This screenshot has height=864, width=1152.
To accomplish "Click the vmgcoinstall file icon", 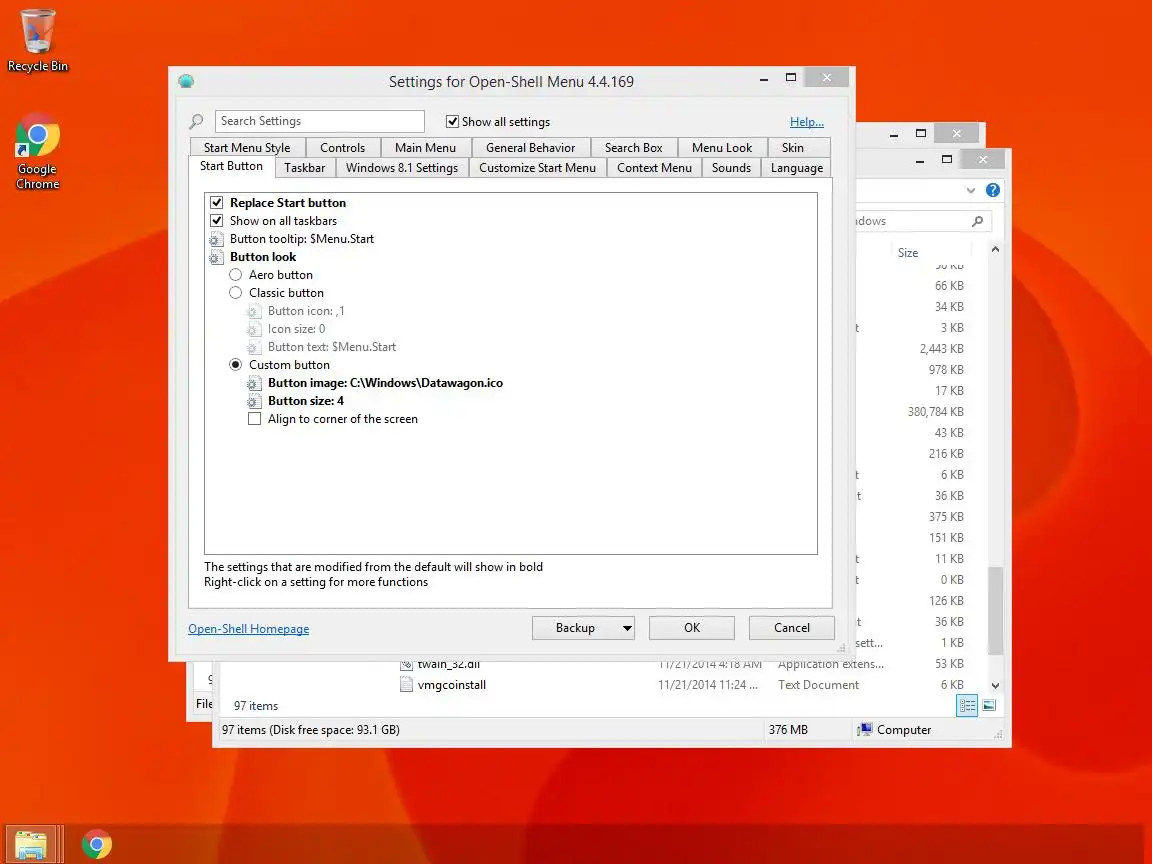I will click(x=406, y=685).
